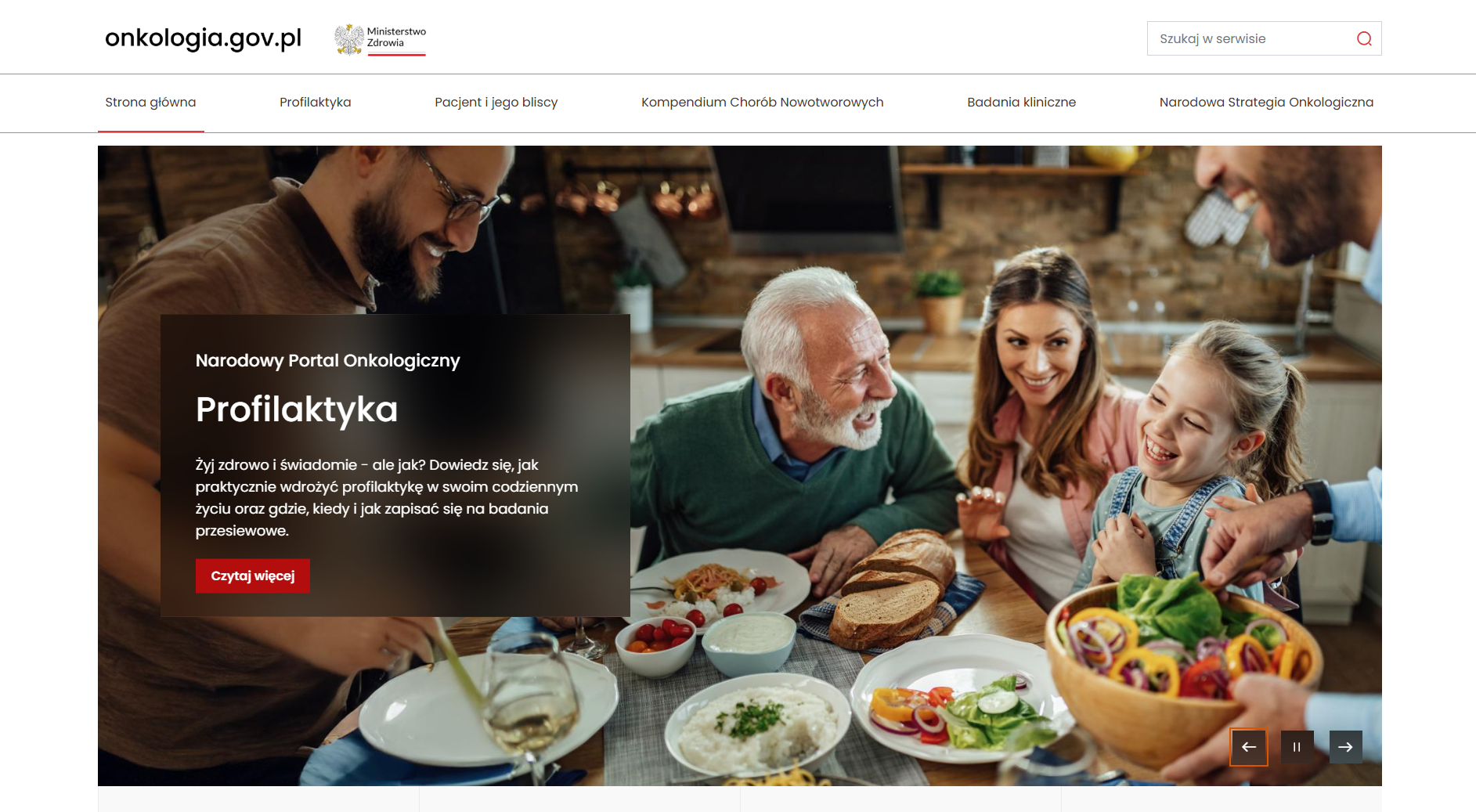Open the Profilaktyka navigation item
1476x812 pixels.
pos(316,103)
